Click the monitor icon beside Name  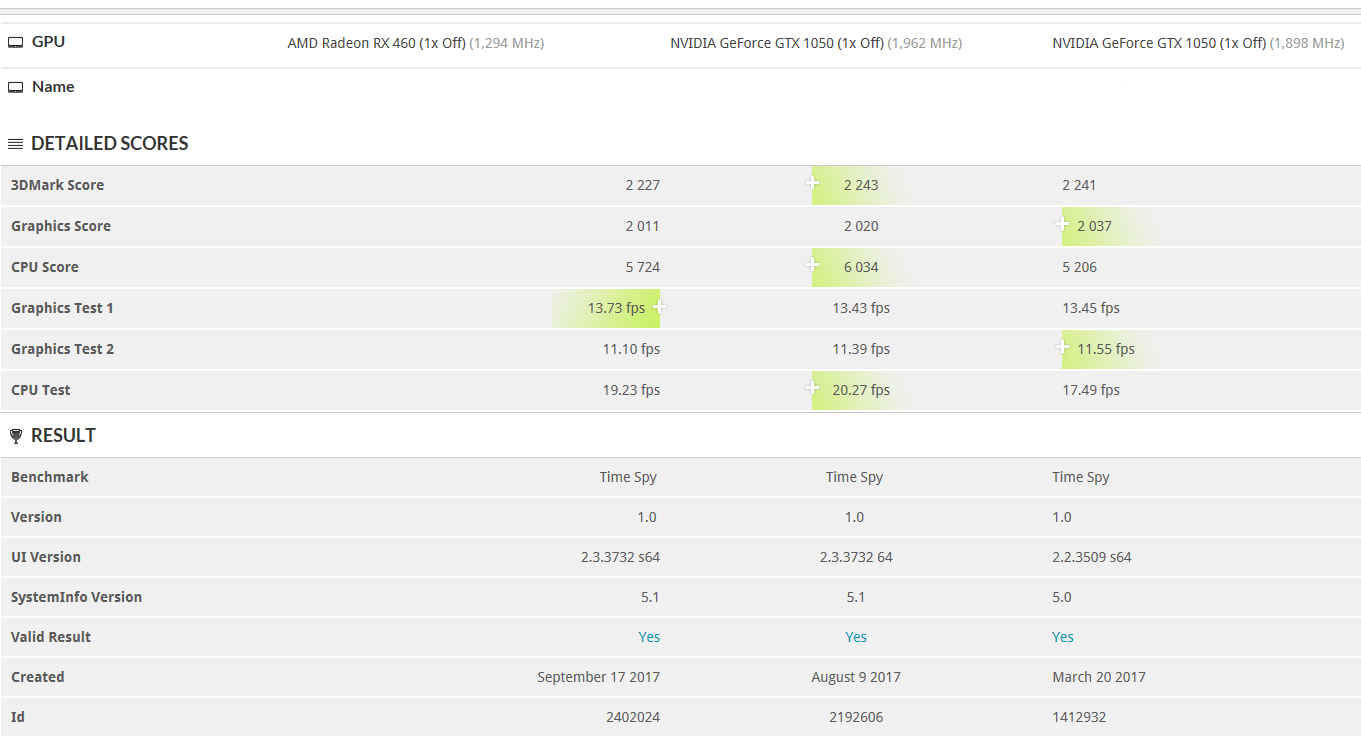tap(15, 87)
